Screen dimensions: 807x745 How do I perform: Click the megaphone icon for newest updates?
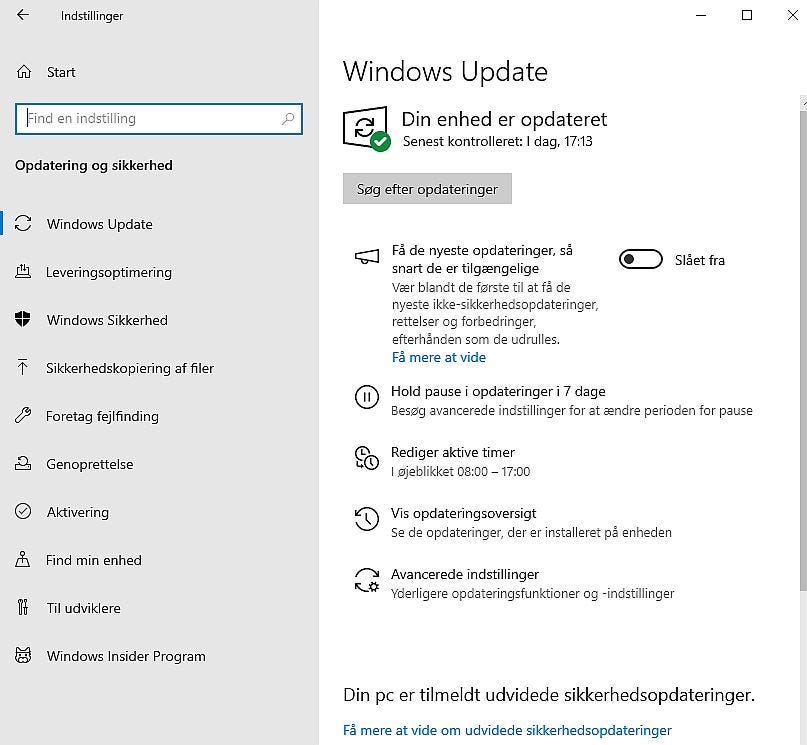tap(367, 256)
